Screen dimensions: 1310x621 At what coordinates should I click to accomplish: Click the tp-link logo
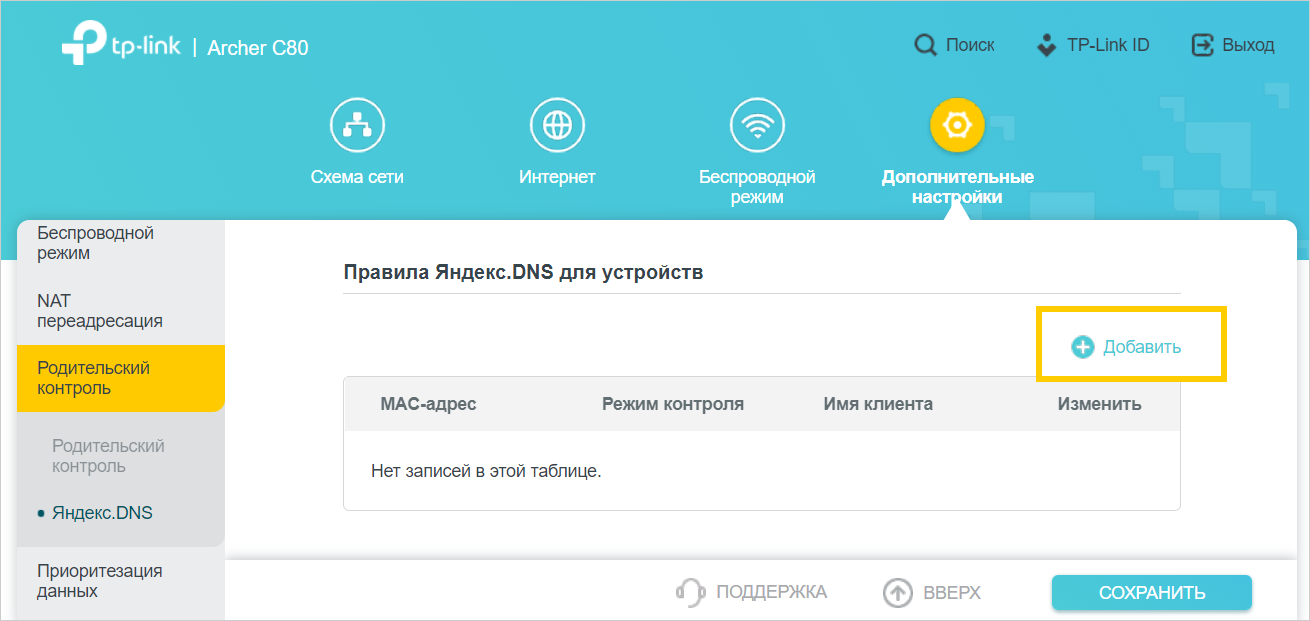coord(120,46)
